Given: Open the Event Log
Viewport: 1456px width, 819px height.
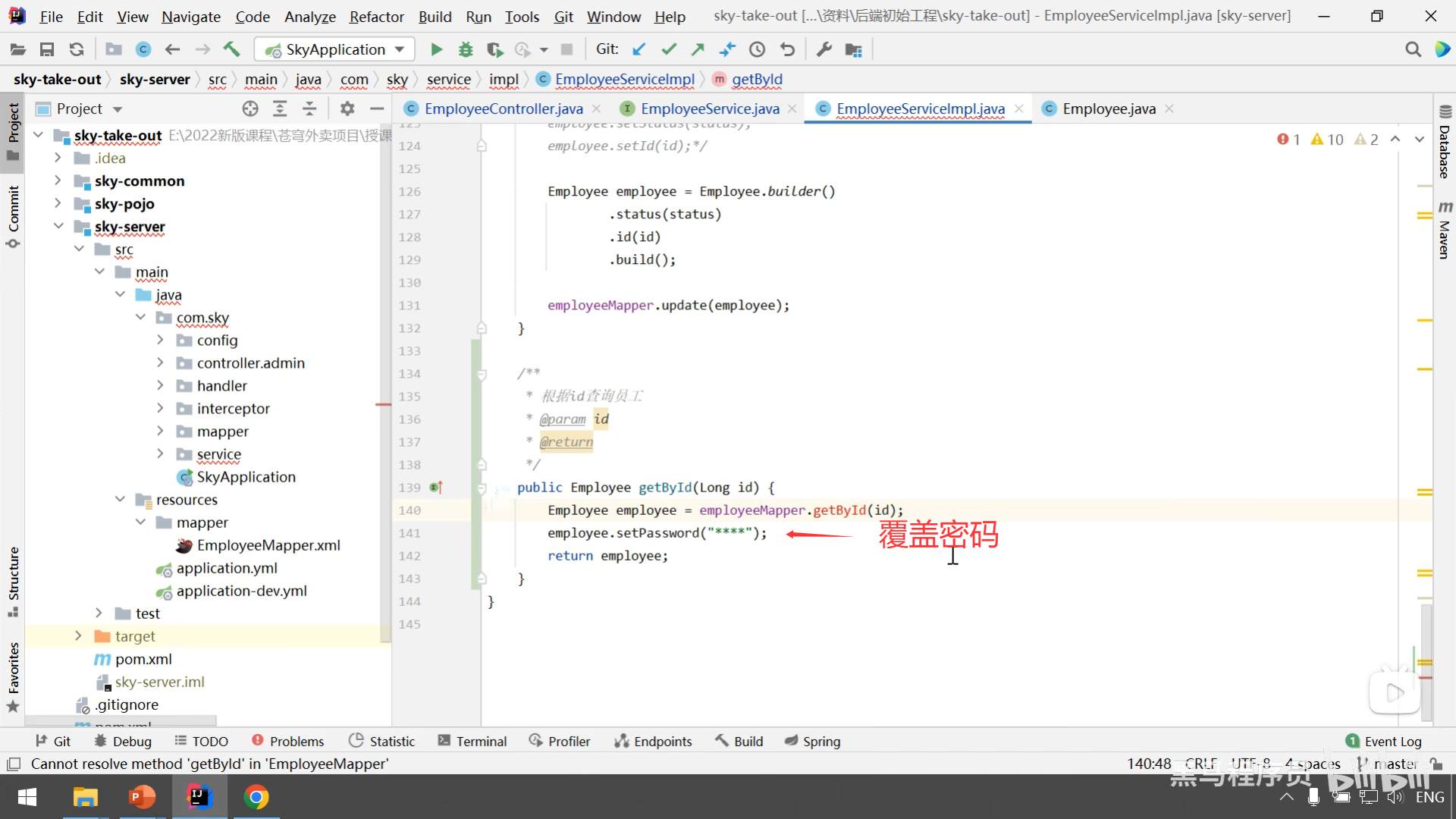Looking at the screenshot, I should pyautogui.click(x=1383, y=742).
